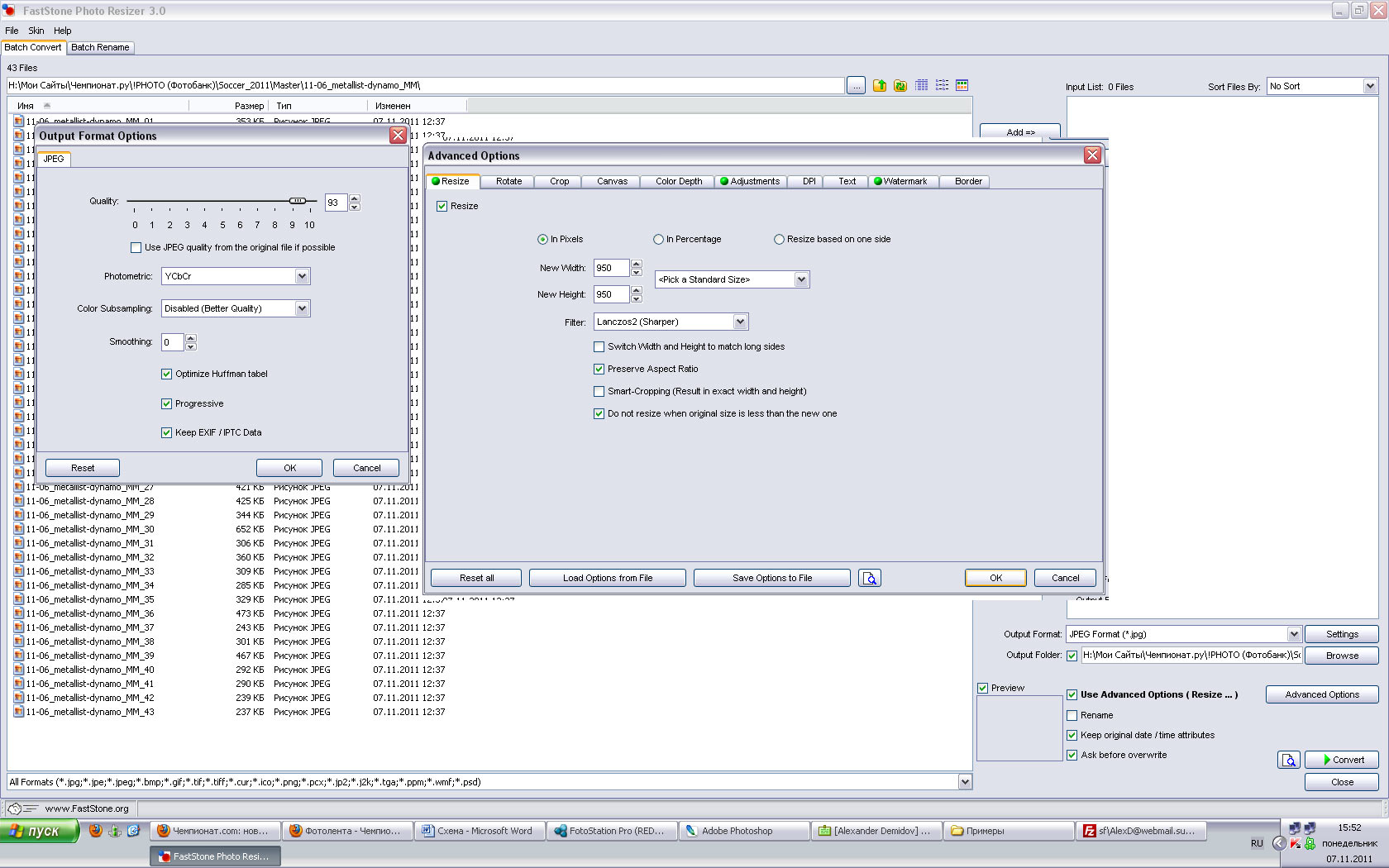This screenshot has width=1389, height=868.
Task: Enable Smart-Cropping checkbox
Action: click(x=599, y=392)
